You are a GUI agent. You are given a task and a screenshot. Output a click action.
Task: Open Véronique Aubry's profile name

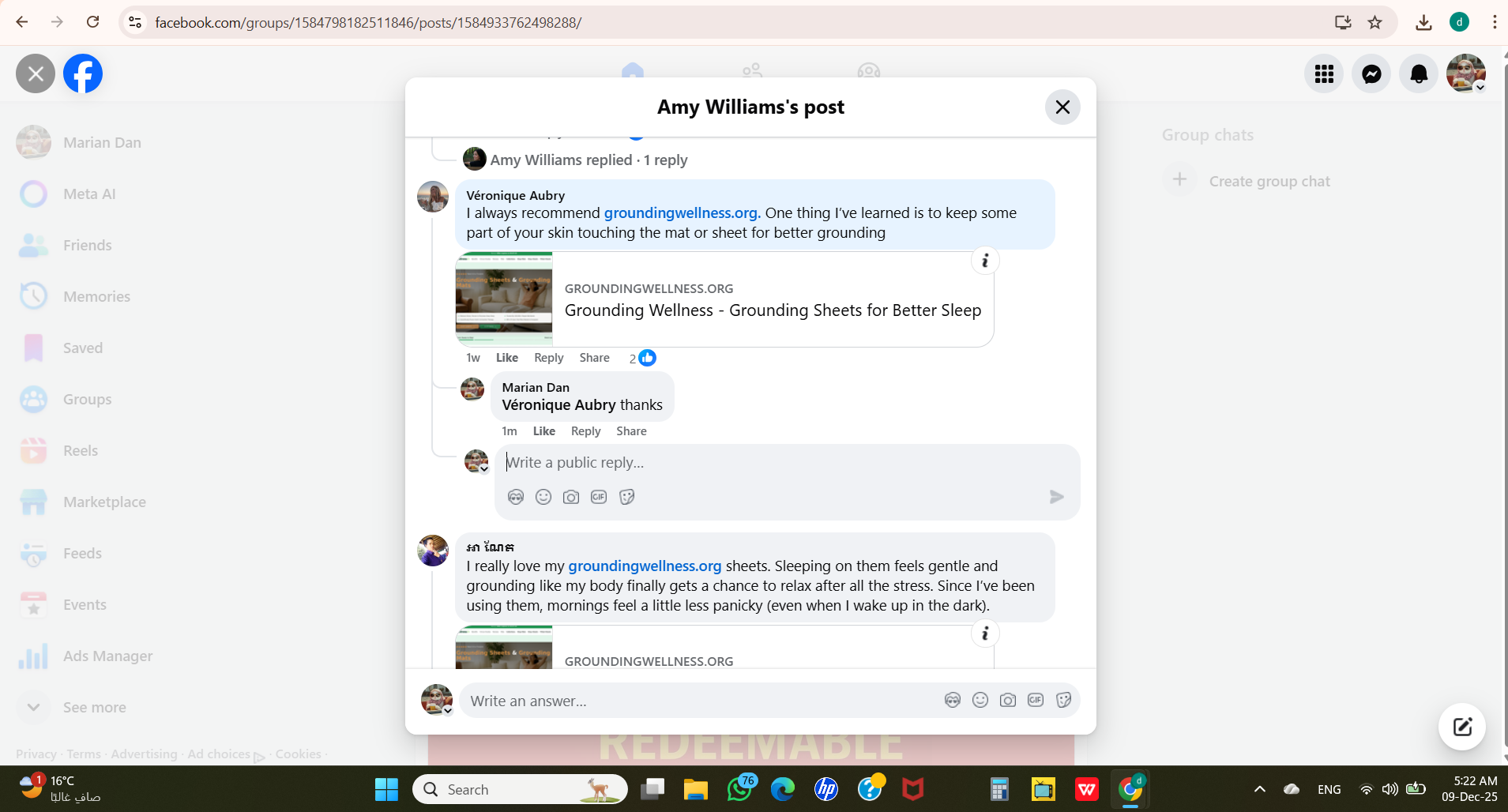click(515, 195)
